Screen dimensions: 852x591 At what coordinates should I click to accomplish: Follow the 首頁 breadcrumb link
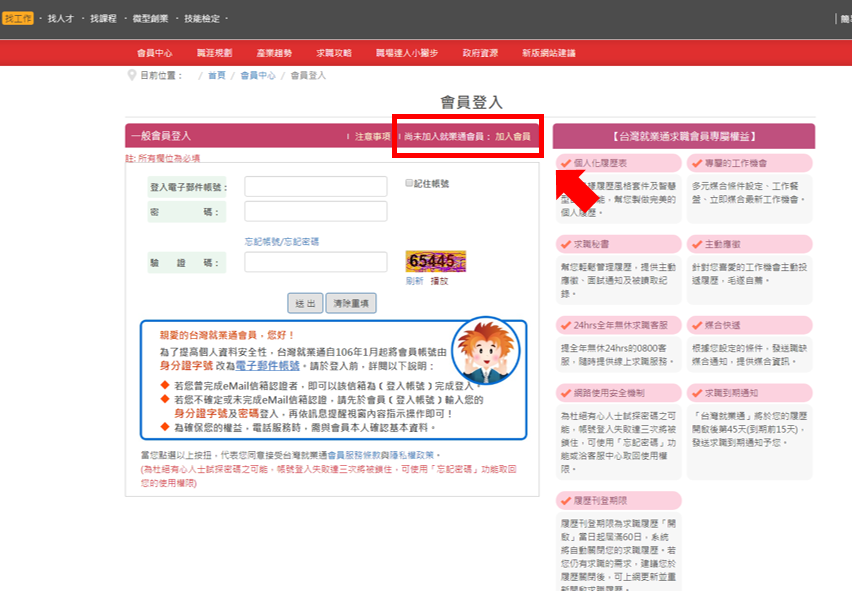pyautogui.click(x=217, y=76)
